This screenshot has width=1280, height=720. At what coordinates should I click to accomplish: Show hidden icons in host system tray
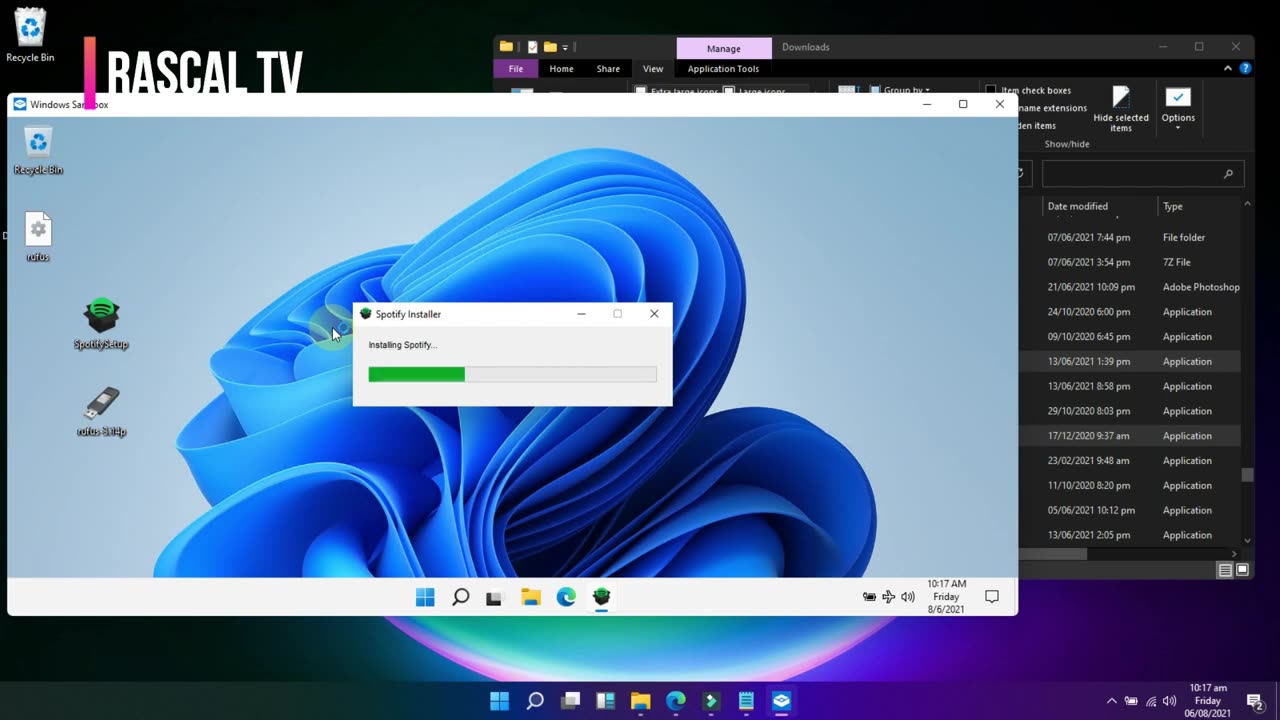pyautogui.click(x=1111, y=701)
